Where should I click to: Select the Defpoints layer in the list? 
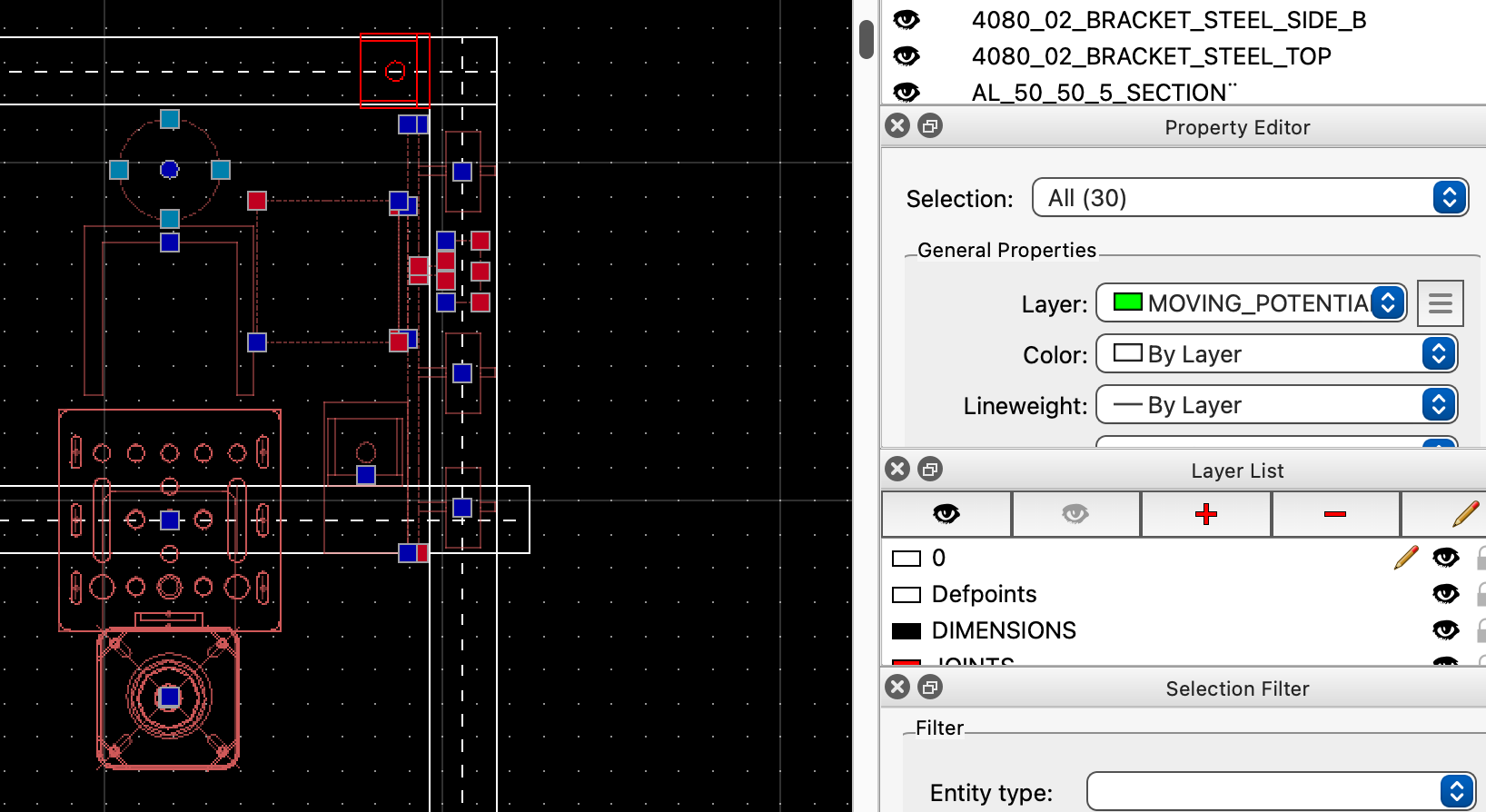pyautogui.click(x=984, y=594)
